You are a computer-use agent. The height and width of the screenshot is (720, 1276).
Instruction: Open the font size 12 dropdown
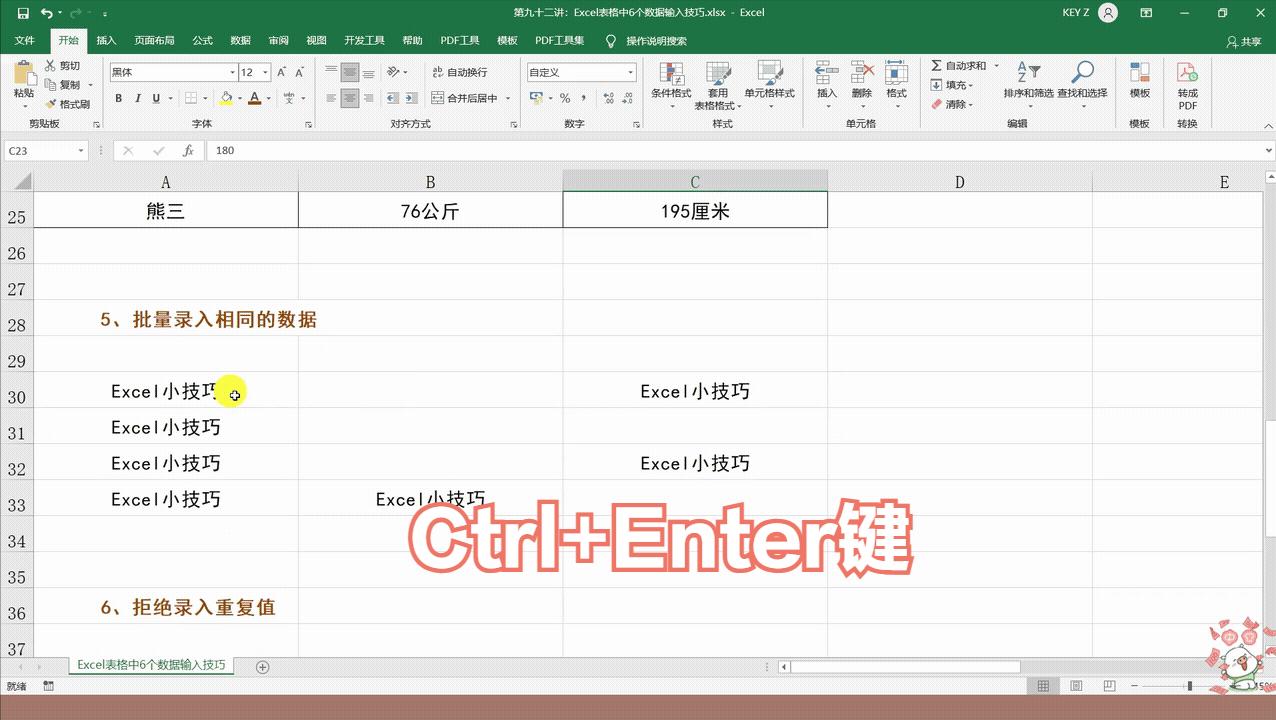coord(266,72)
